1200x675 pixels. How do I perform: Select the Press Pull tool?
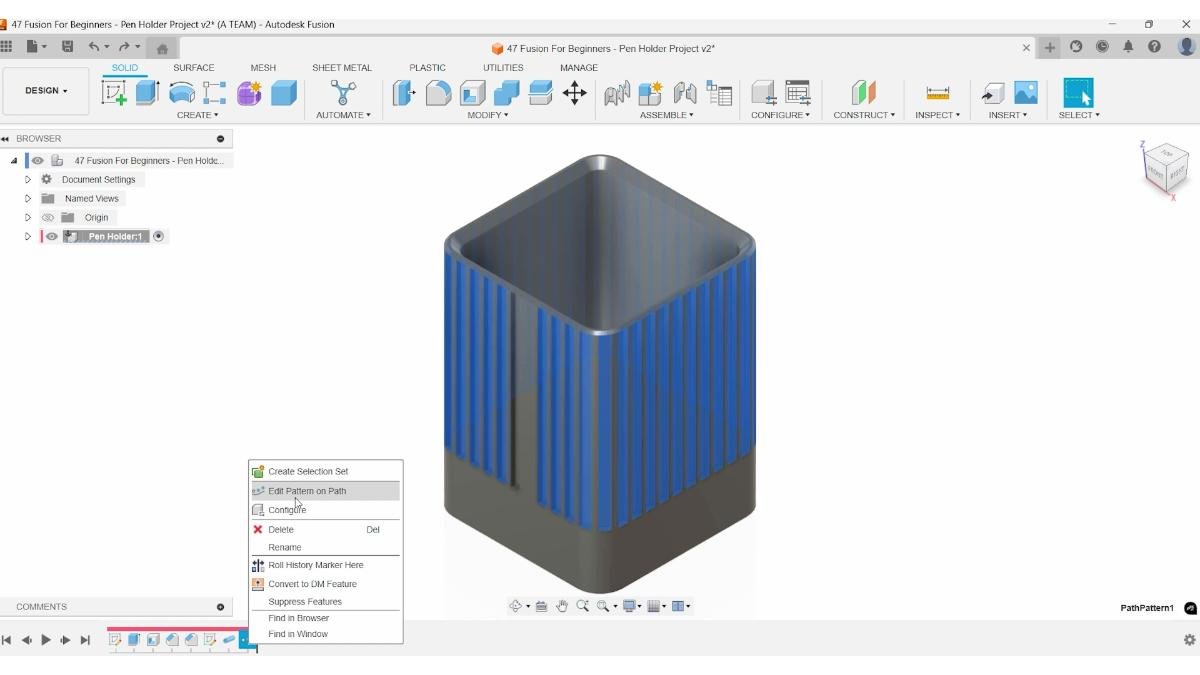click(x=403, y=93)
